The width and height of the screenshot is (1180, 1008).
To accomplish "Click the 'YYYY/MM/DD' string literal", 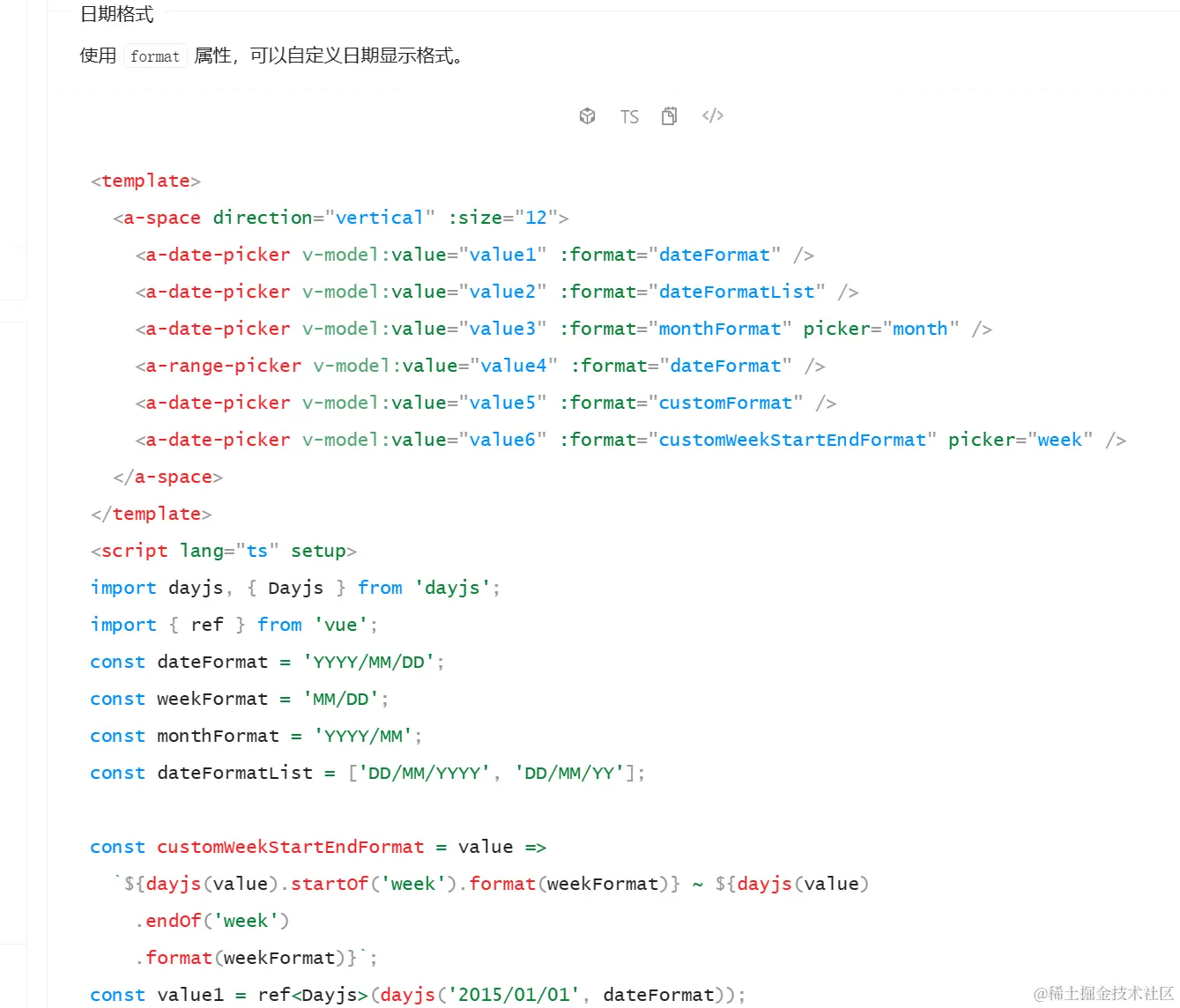I will coord(369,662).
